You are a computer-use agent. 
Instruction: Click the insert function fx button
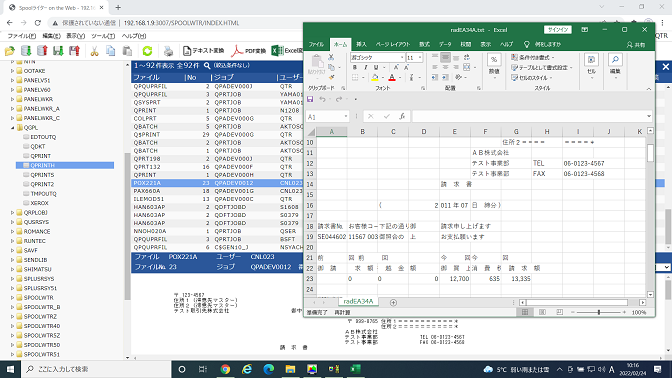click(x=402, y=116)
